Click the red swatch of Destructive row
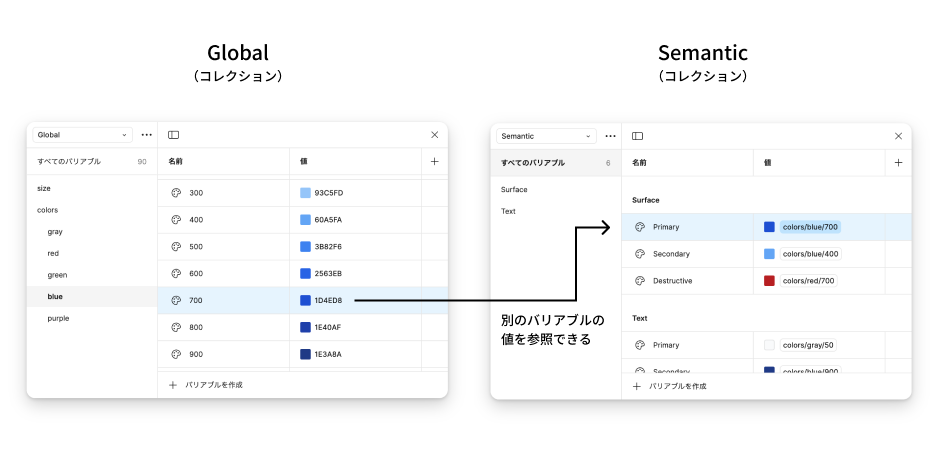Image resolution: width=940 pixels, height=460 pixels. click(769, 281)
